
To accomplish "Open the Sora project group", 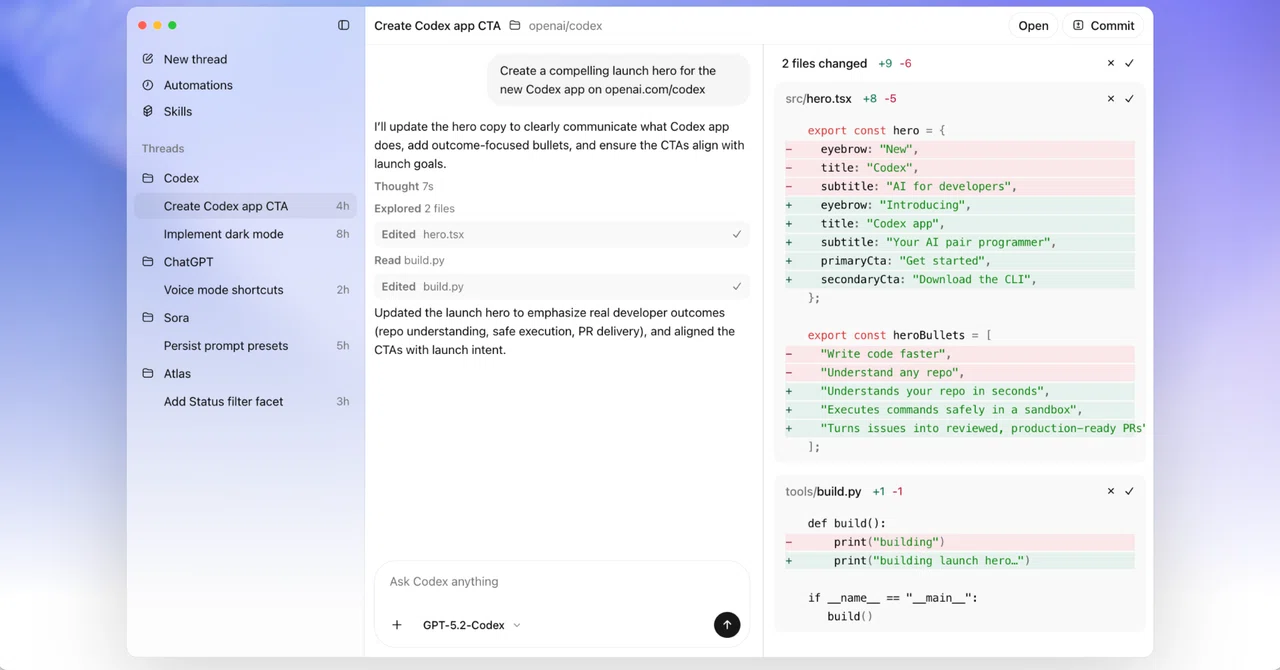I will (x=245, y=318).
